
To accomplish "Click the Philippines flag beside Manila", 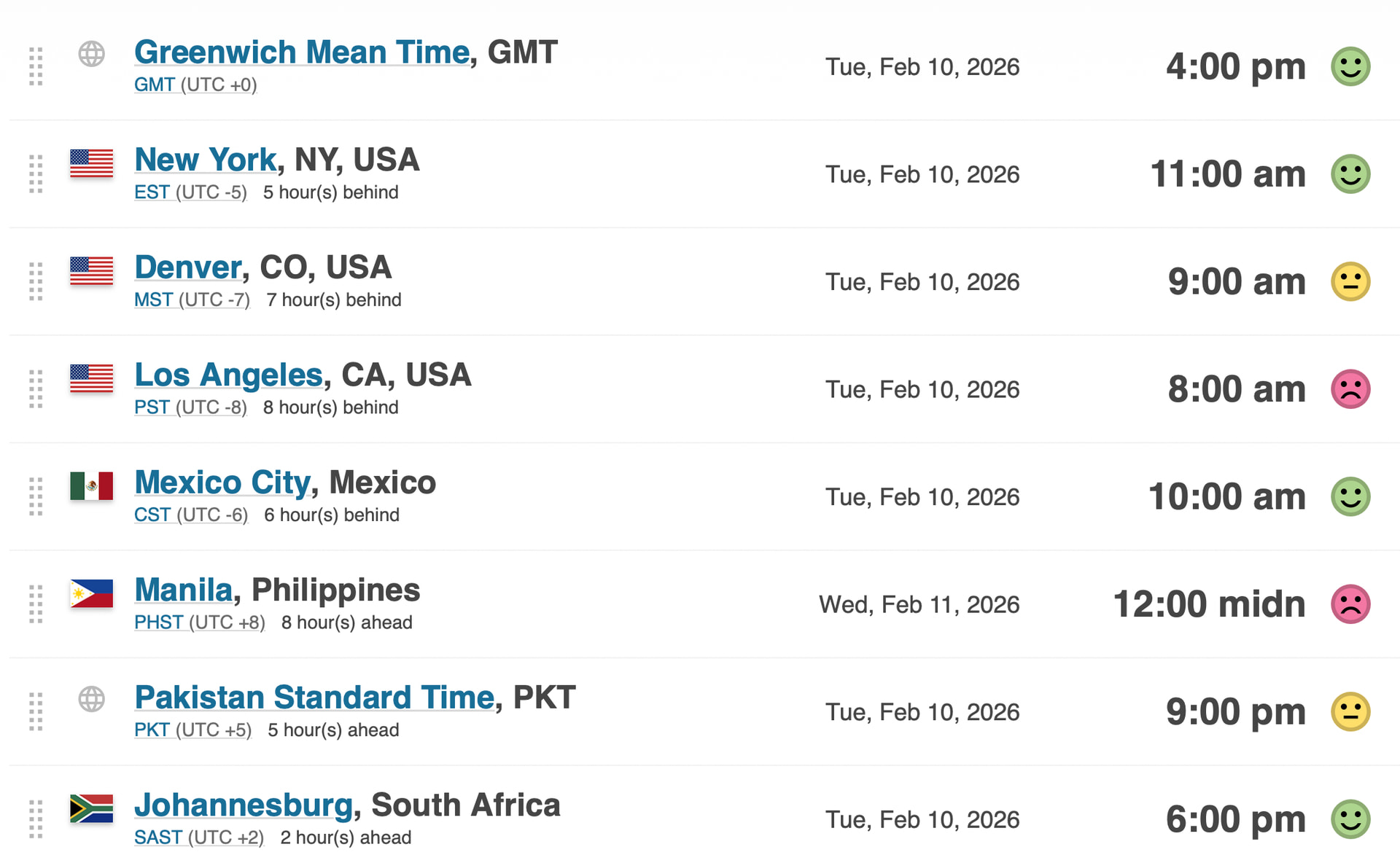I will coord(92,593).
